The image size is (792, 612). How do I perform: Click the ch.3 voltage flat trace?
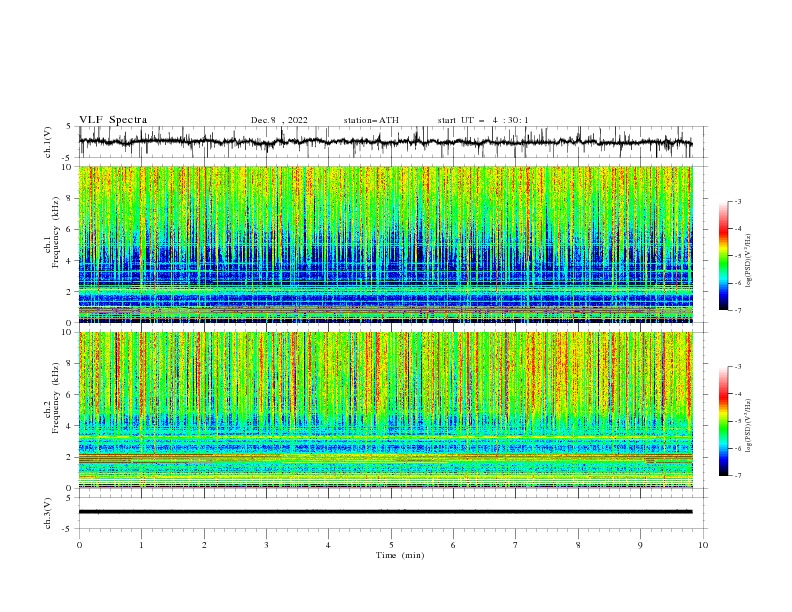(x=385, y=512)
